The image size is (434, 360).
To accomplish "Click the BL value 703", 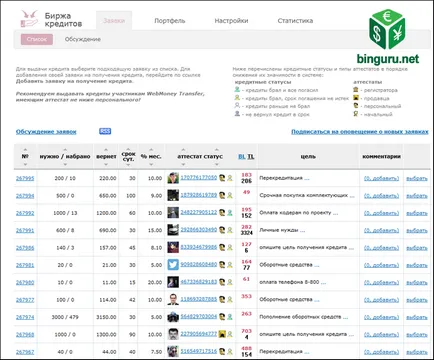I will click(x=246, y=331).
